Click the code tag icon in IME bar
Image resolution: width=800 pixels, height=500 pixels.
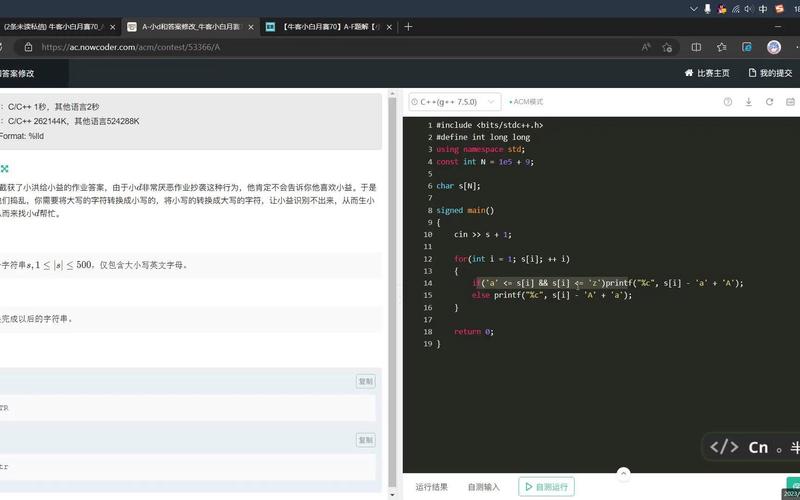click(x=724, y=447)
